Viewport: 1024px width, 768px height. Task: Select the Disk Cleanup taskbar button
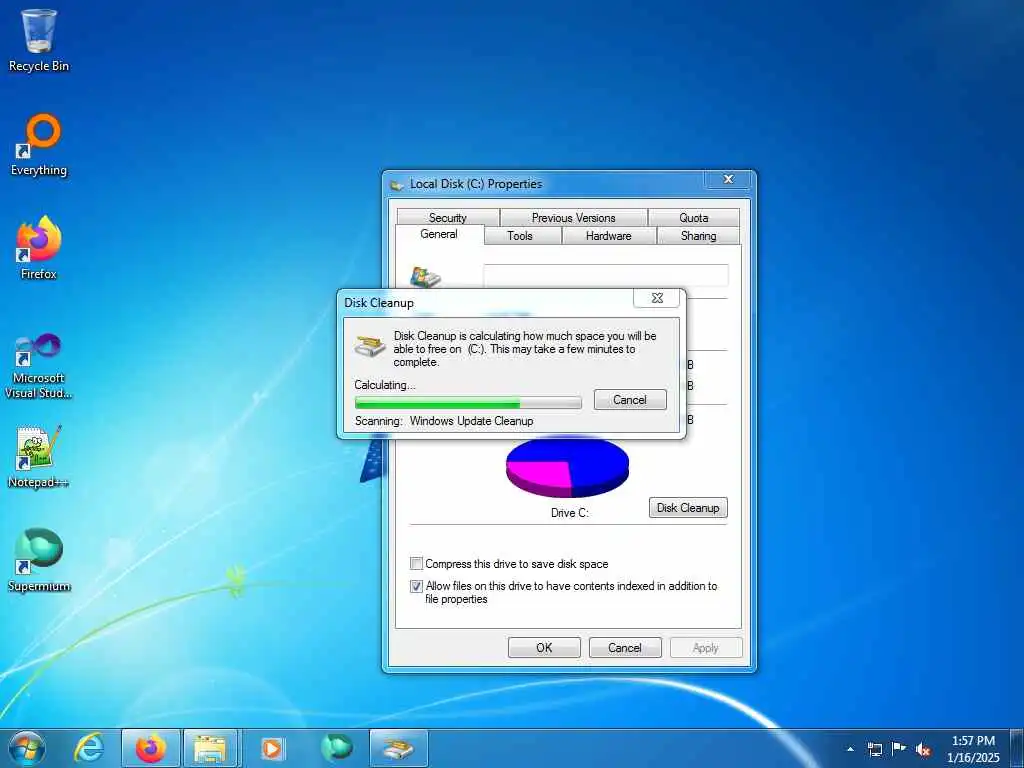[398, 748]
